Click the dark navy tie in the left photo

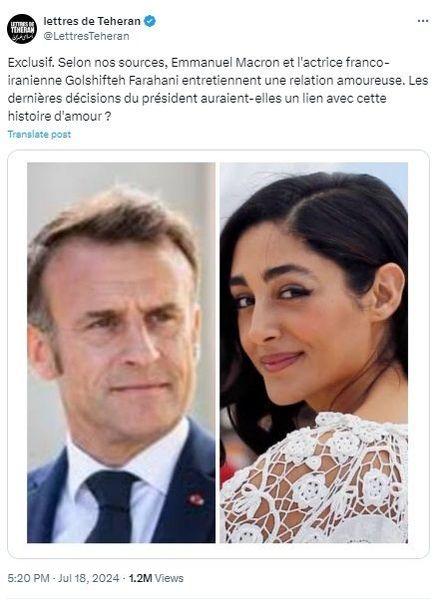click(113, 505)
